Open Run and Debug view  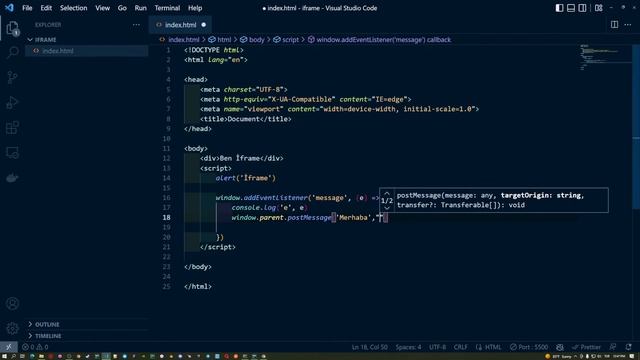(13, 102)
